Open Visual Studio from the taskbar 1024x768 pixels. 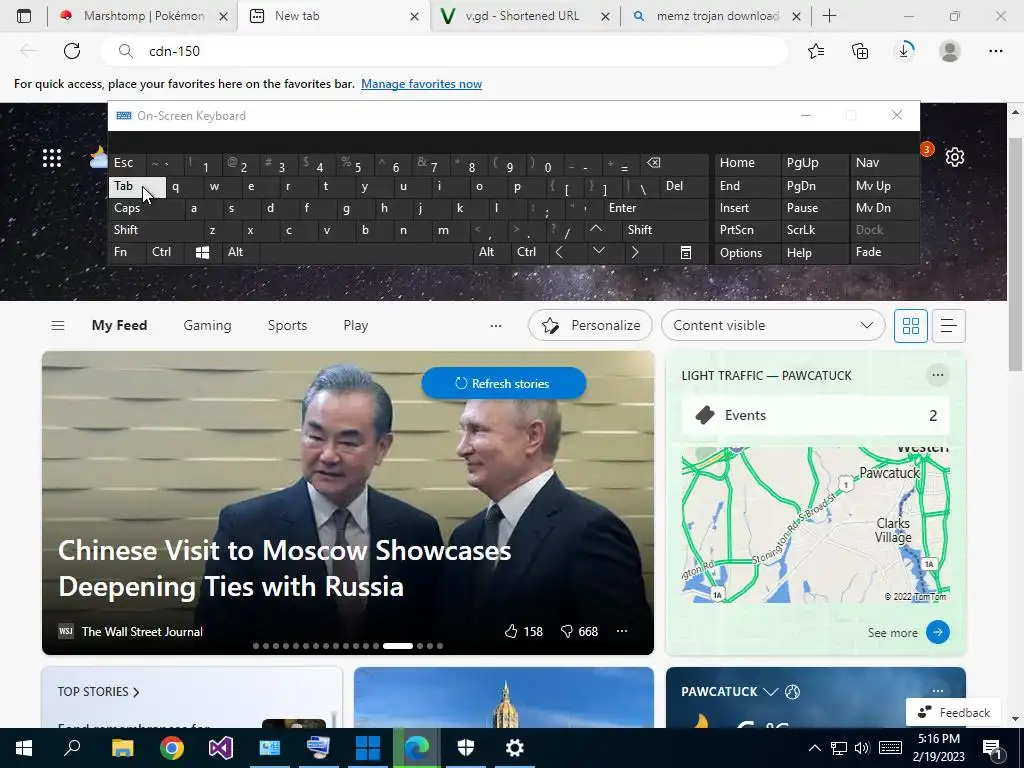221,748
